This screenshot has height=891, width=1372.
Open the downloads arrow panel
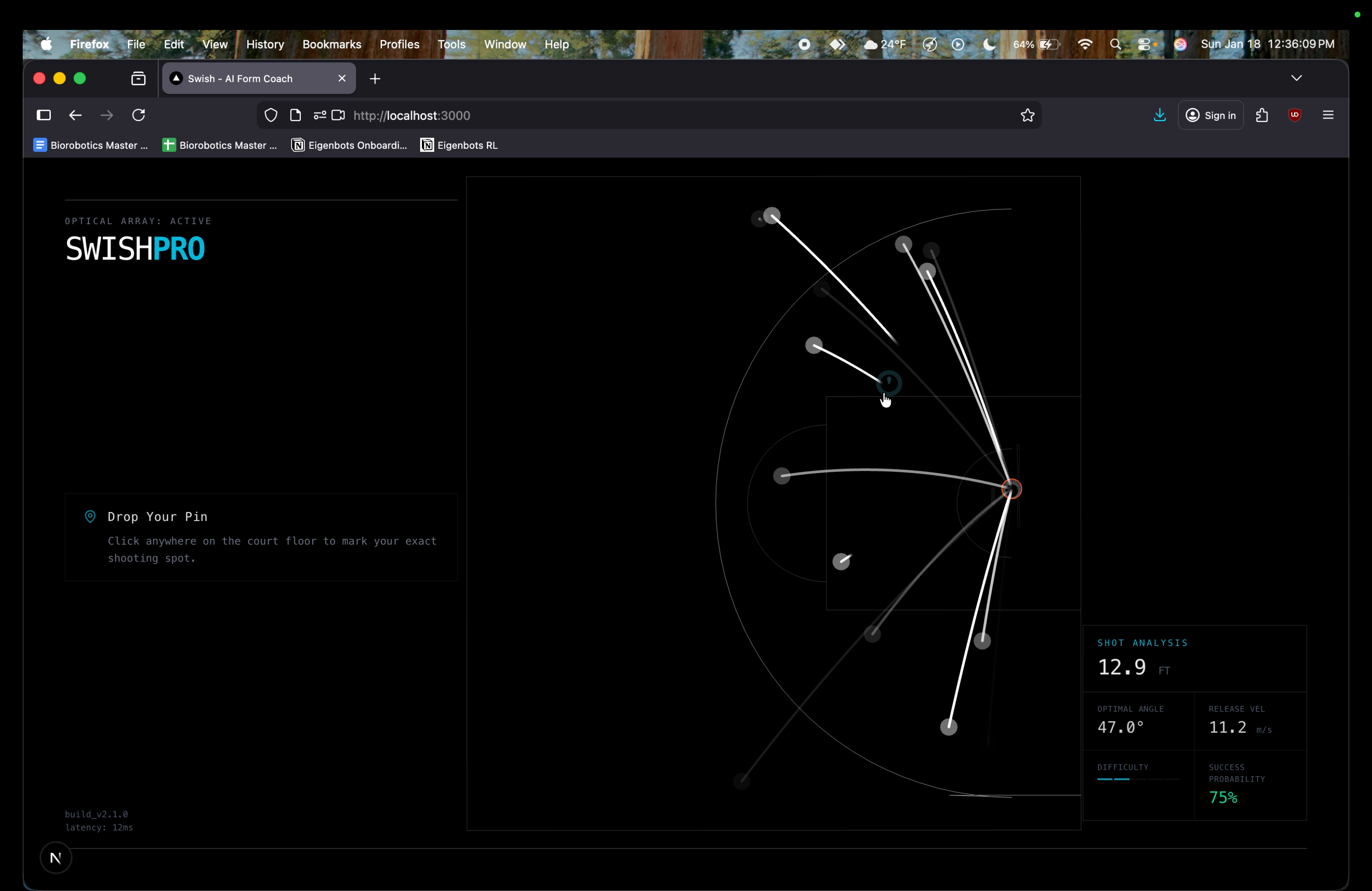coord(1159,115)
